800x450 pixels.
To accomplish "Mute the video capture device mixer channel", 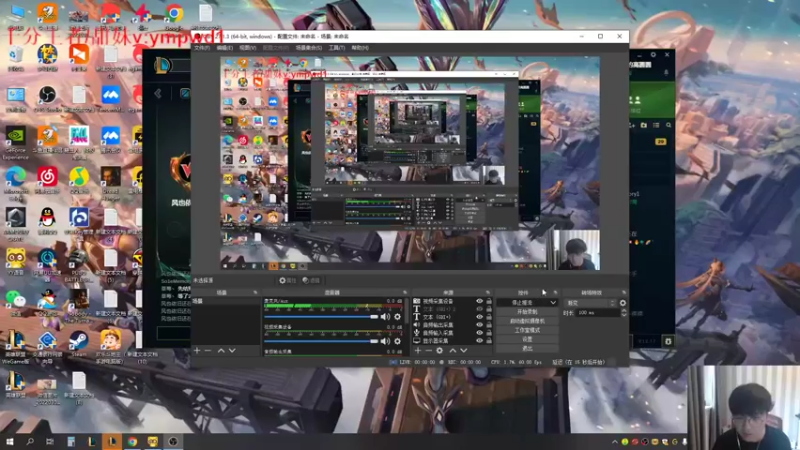I will pyautogui.click(x=385, y=341).
